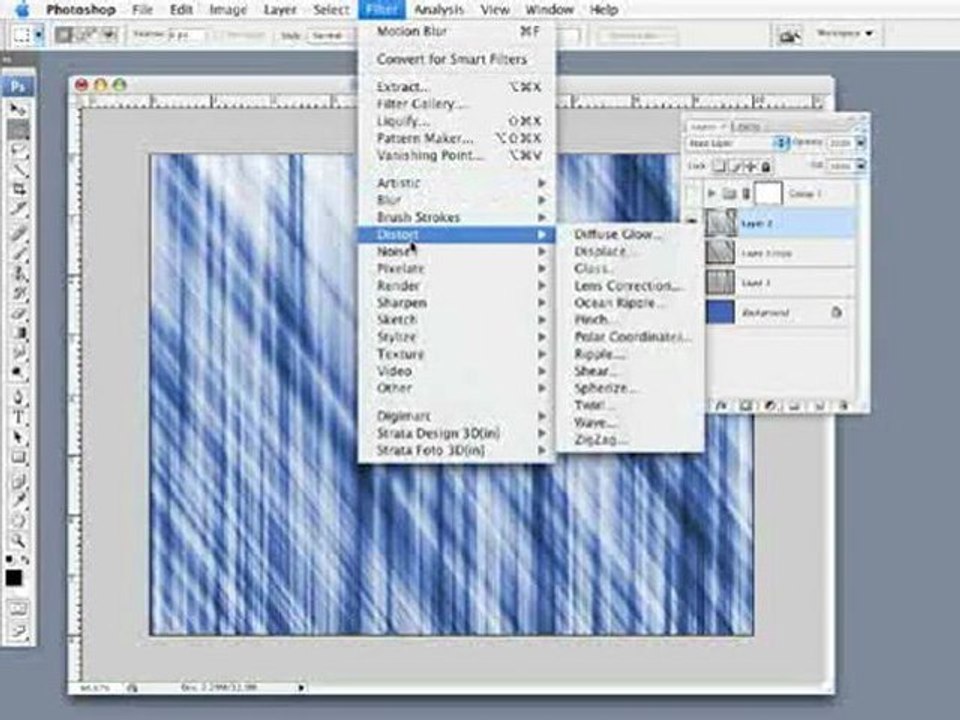The height and width of the screenshot is (720, 960).
Task: Toggle Layer 2 visibility eye
Action: point(693,223)
